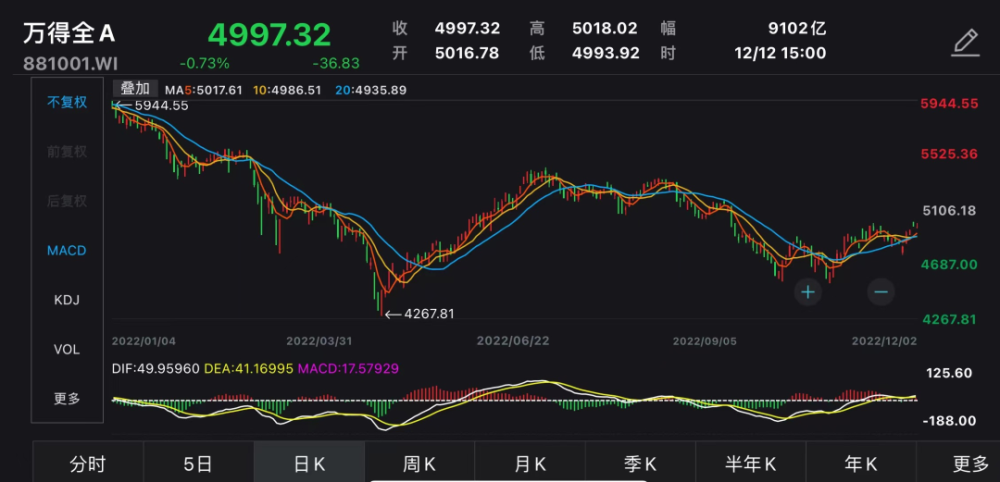Viewport: 1000px width, 482px height.
Task: Click the -188.00 MACD axis label
Action: [x=950, y=421]
